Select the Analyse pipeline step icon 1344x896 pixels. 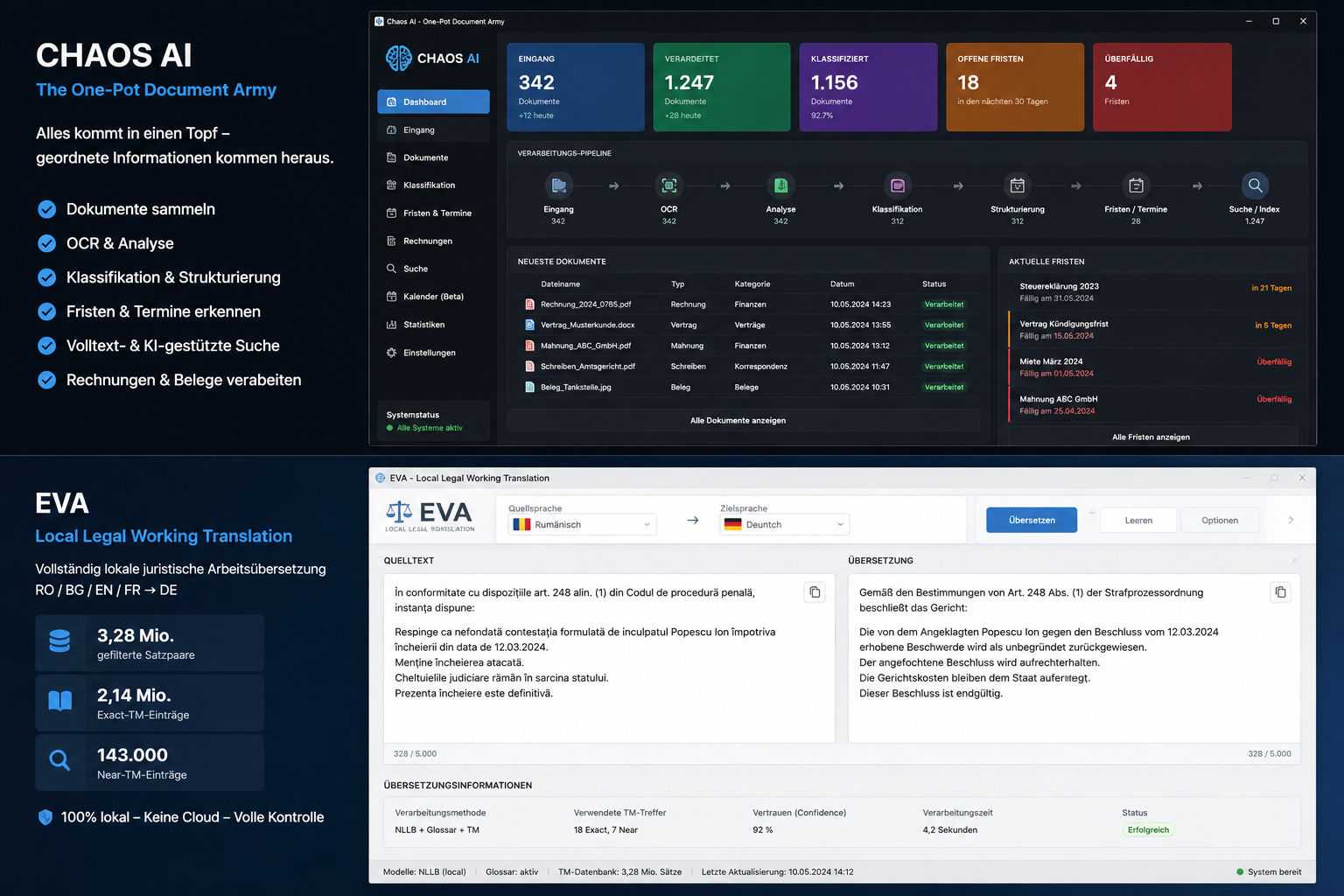(x=780, y=185)
